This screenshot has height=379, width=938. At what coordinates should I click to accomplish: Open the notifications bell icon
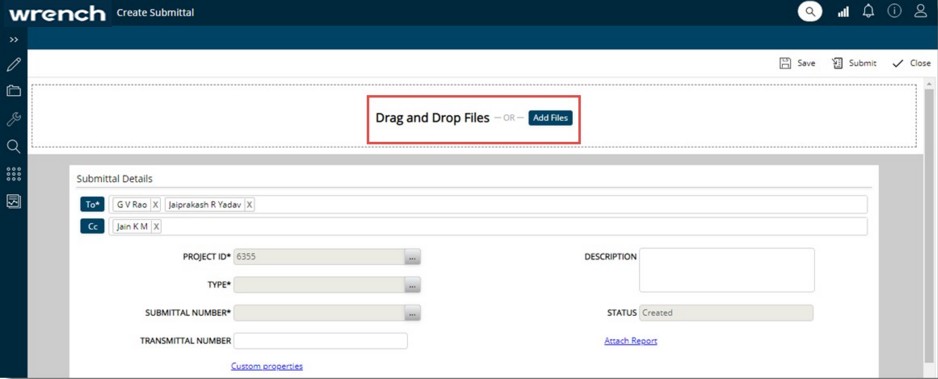[869, 11]
